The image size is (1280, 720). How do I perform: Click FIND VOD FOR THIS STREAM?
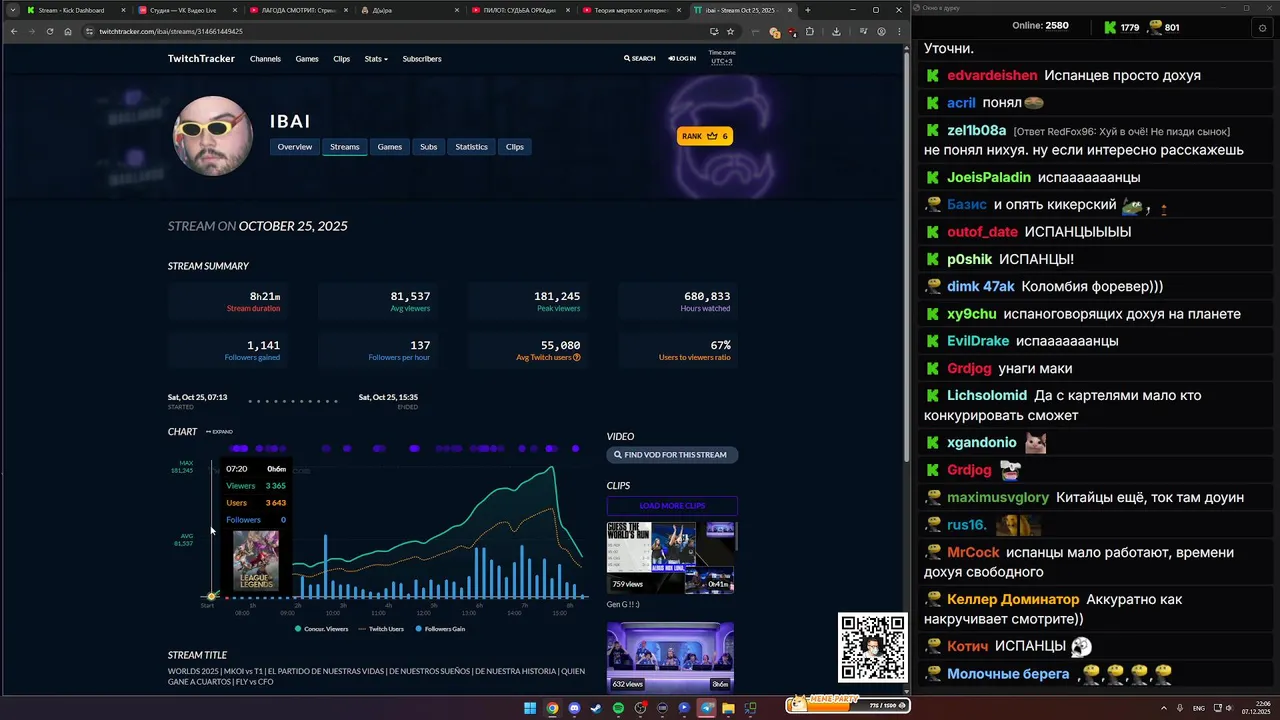point(672,455)
